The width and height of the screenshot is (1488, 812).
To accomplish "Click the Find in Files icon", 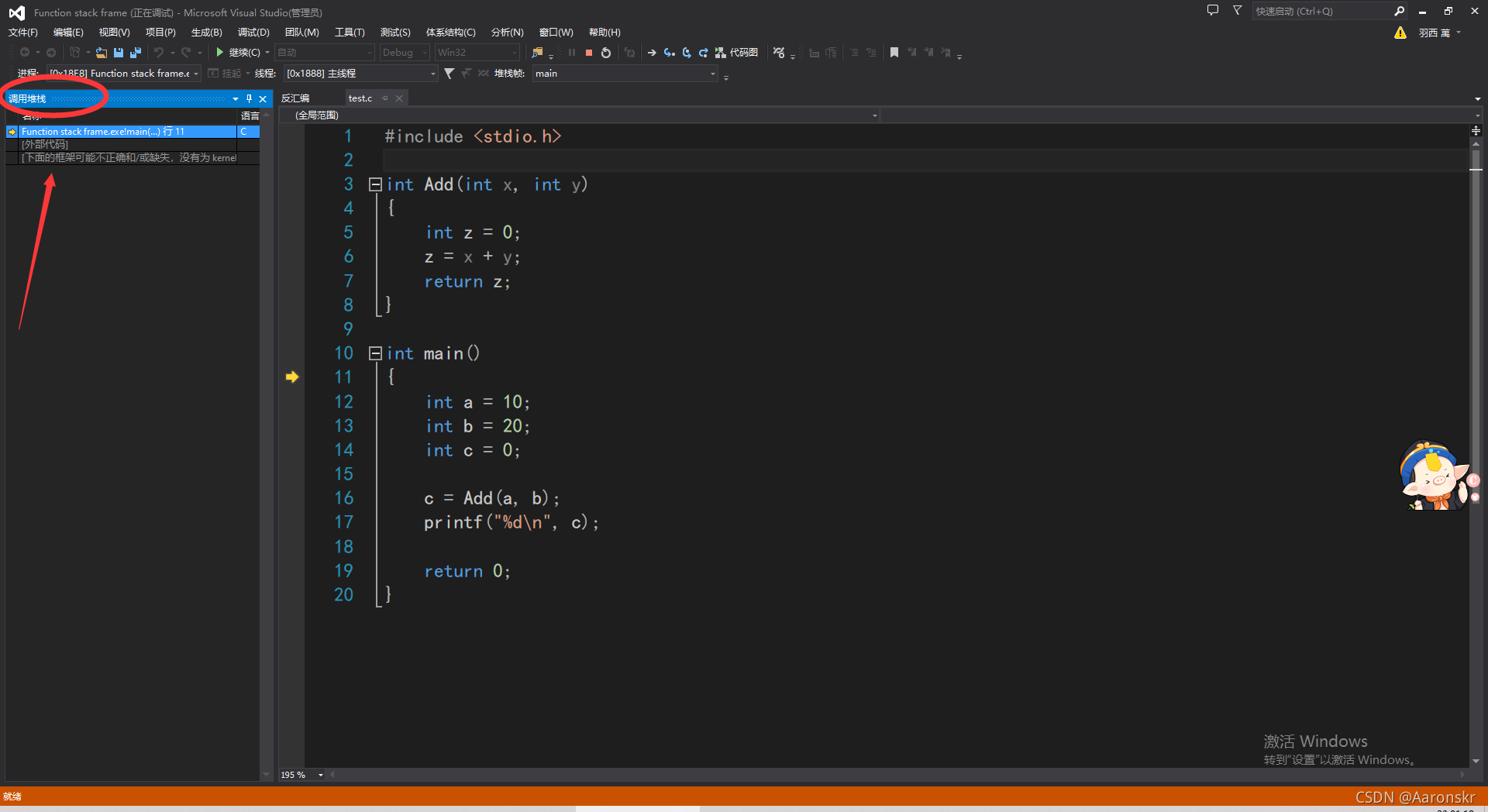I will pyautogui.click(x=537, y=53).
